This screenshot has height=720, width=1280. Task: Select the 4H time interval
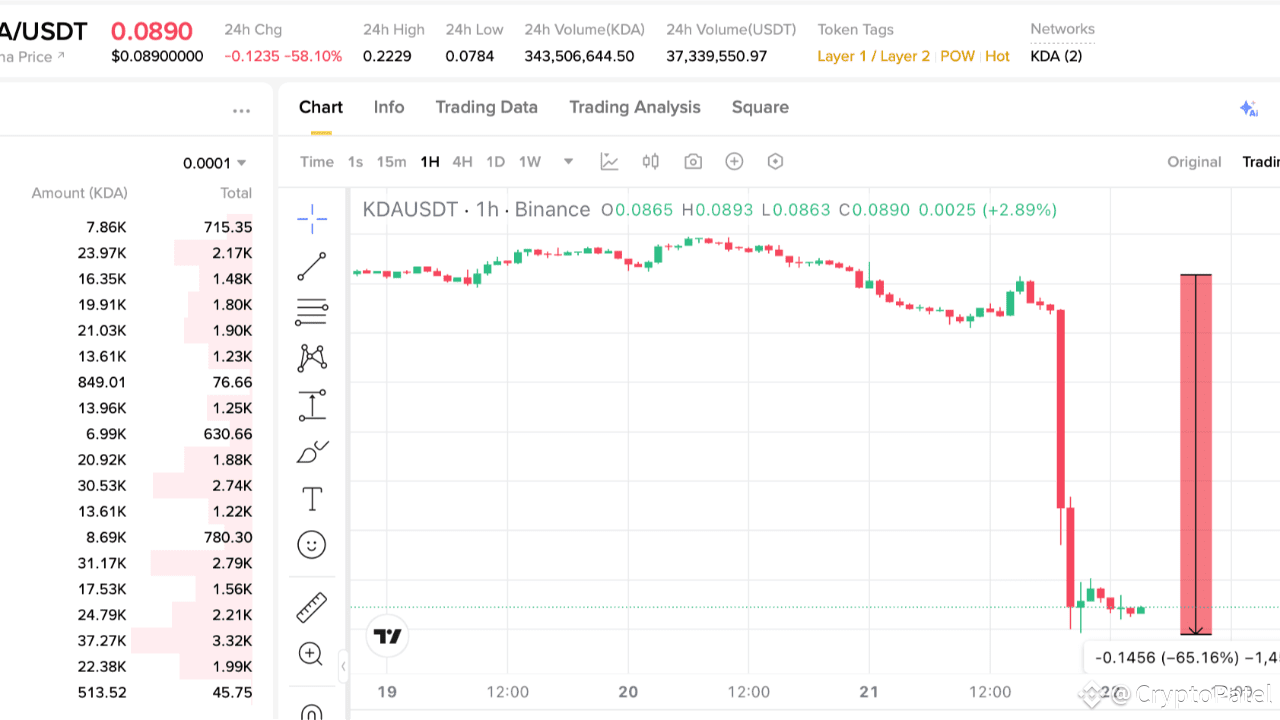click(462, 162)
